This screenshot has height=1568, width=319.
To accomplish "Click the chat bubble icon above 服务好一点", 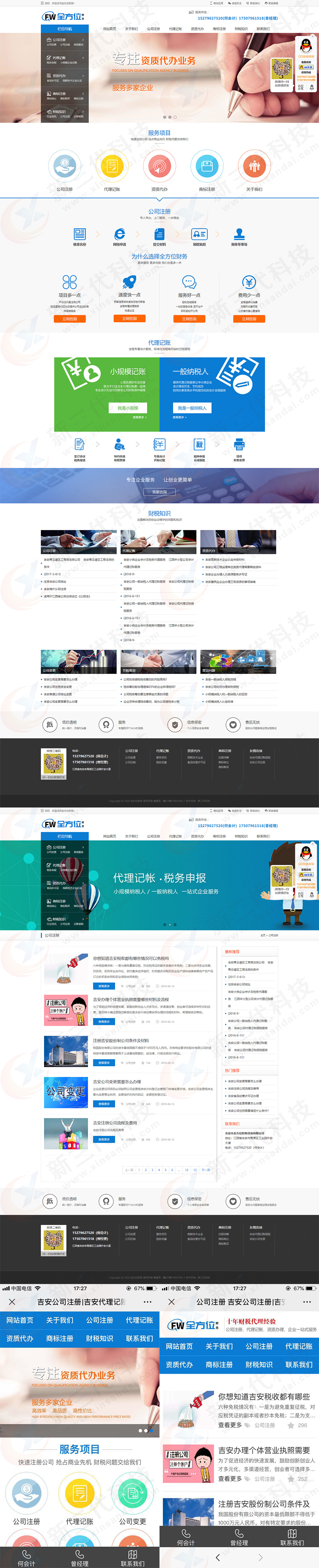I will point(189,282).
